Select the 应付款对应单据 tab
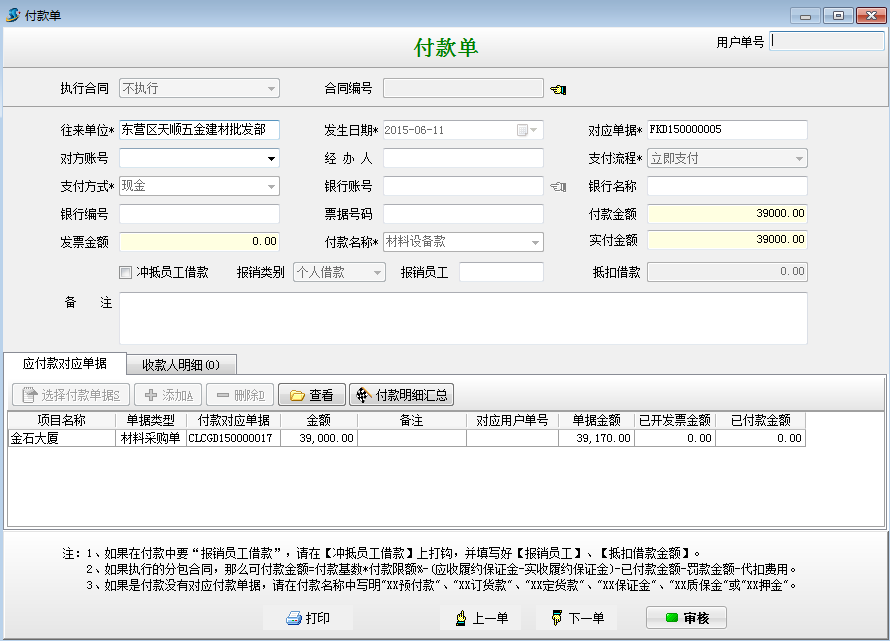This screenshot has height=641, width=890. (x=64, y=364)
